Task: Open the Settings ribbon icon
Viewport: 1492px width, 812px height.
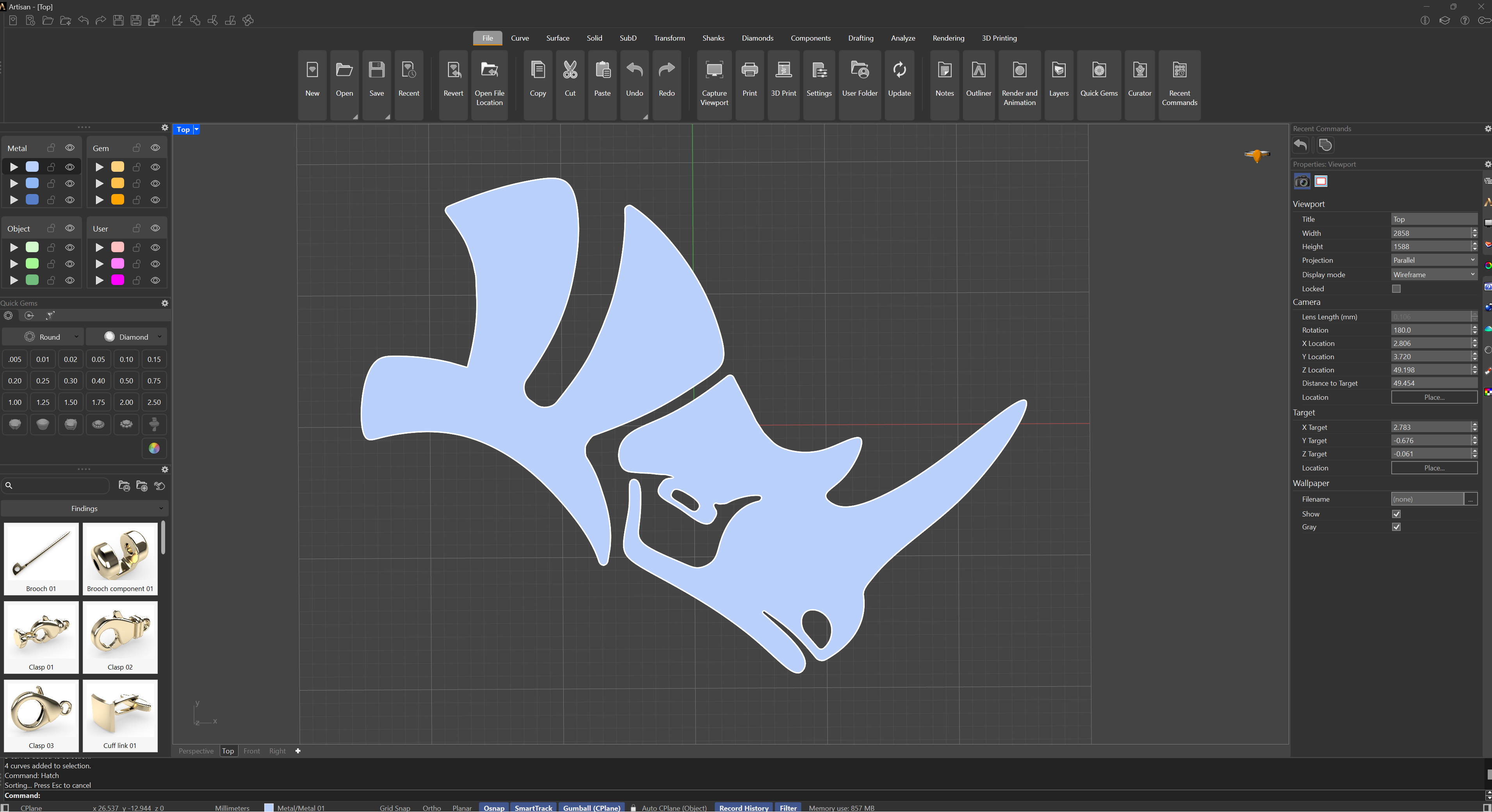Action: coord(819,71)
